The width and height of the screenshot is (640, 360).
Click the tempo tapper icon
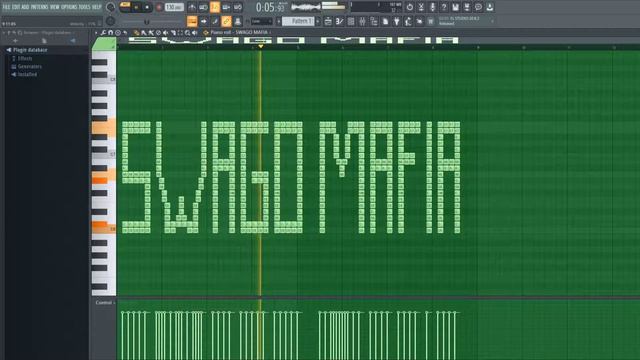(408, 21)
